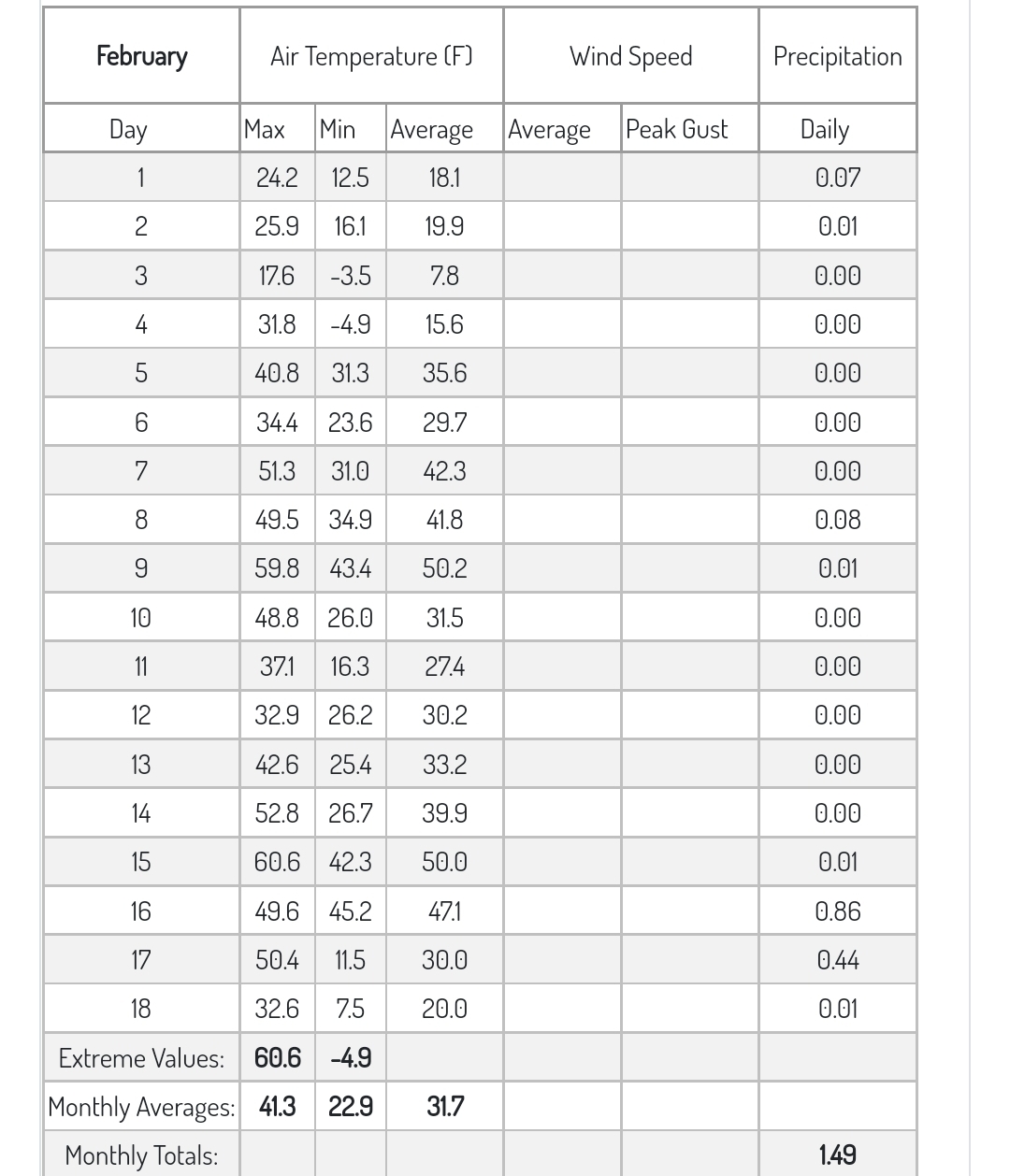Select the day 15 max value 60.6
Screen dimensions: 1010x1176
click(x=278, y=862)
